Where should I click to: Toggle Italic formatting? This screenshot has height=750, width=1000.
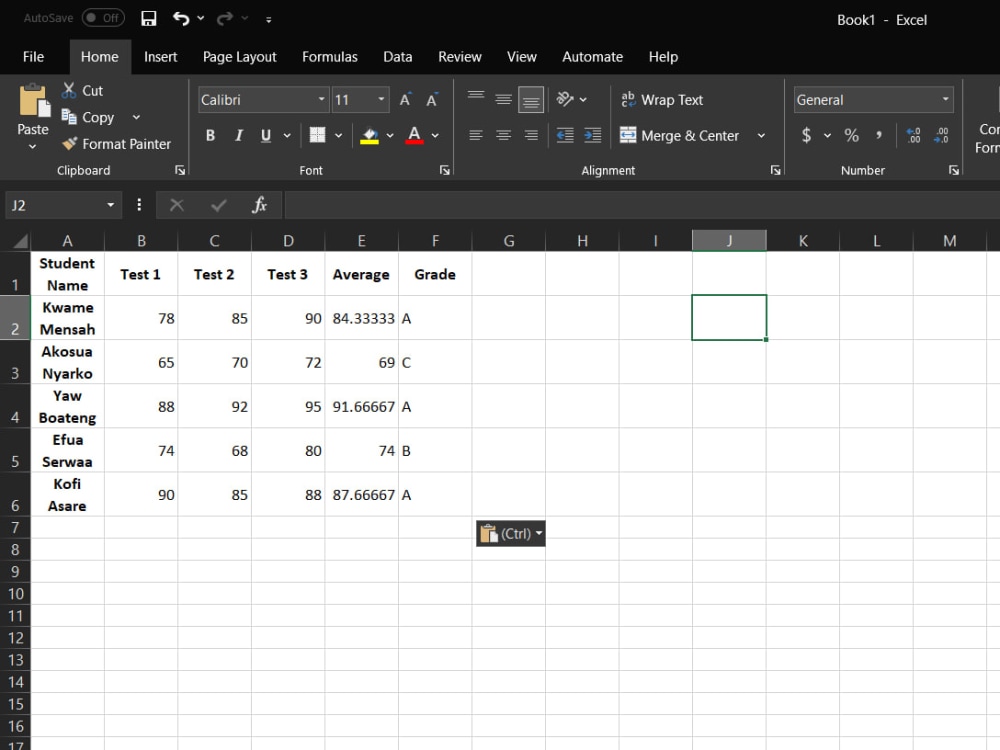click(x=239, y=135)
